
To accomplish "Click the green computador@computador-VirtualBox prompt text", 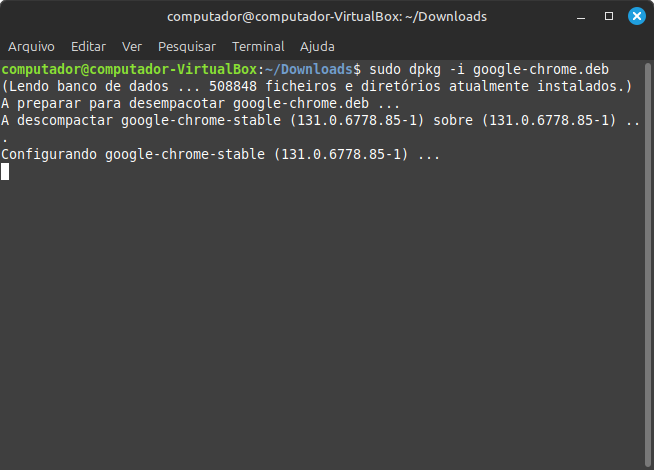I will [x=130, y=69].
